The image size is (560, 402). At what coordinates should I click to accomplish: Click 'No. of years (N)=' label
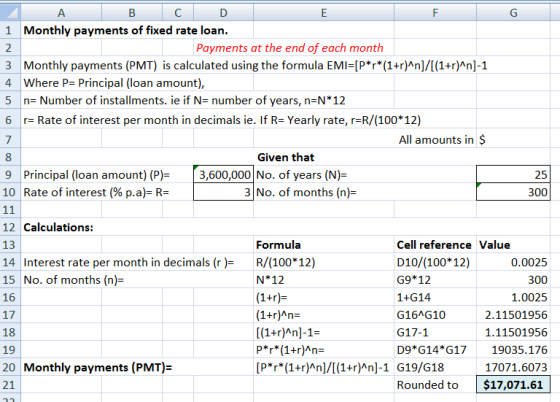point(301,175)
